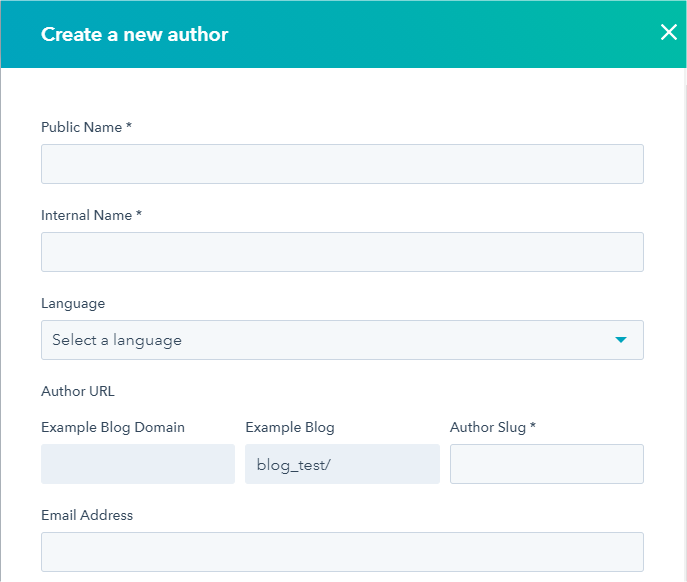Select the Example Blog field with blog_test/
Screen dimensions: 687x582
[x=342, y=464]
